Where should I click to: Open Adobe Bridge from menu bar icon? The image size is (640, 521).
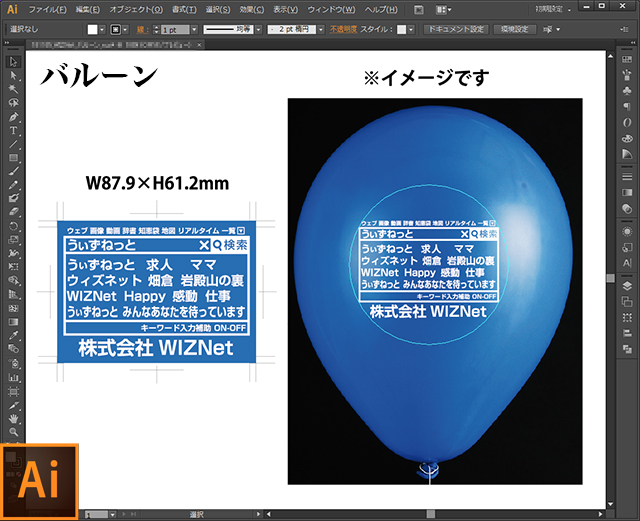pyautogui.click(x=419, y=9)
